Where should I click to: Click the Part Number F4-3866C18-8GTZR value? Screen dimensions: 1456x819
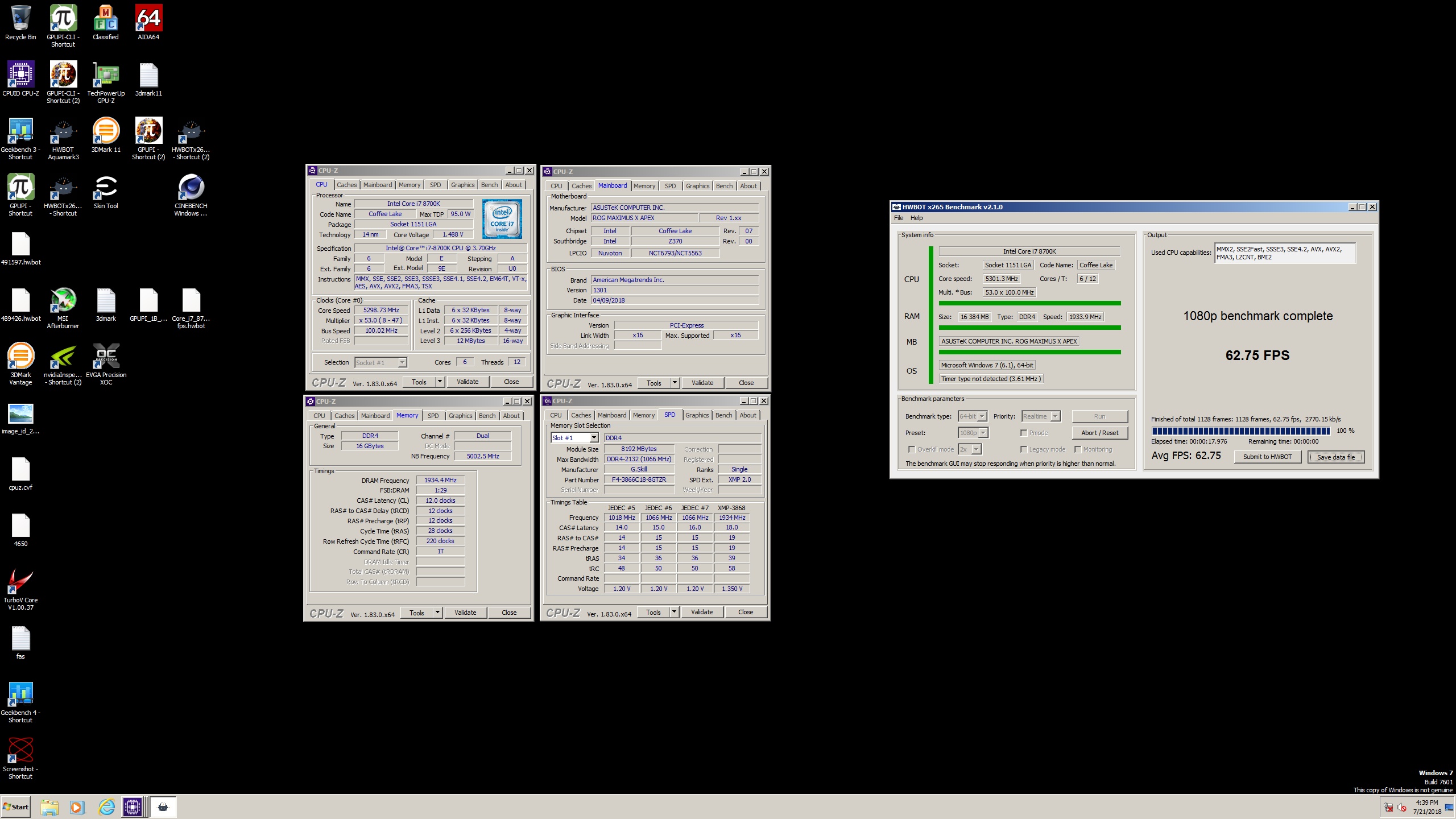[639, 479]
